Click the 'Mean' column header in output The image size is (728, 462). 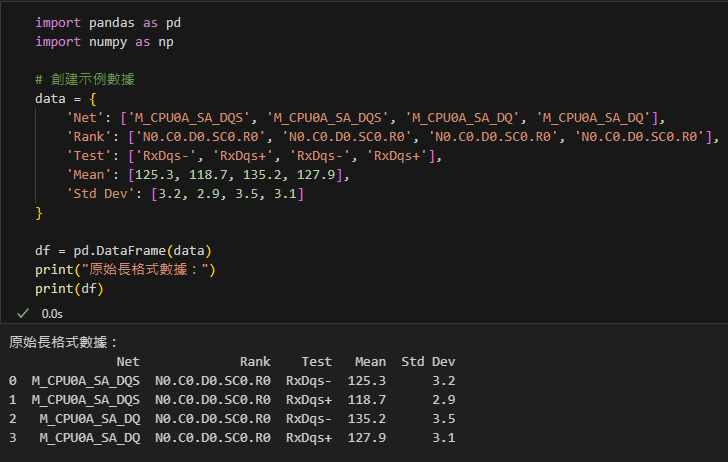(x=370, y=362)
